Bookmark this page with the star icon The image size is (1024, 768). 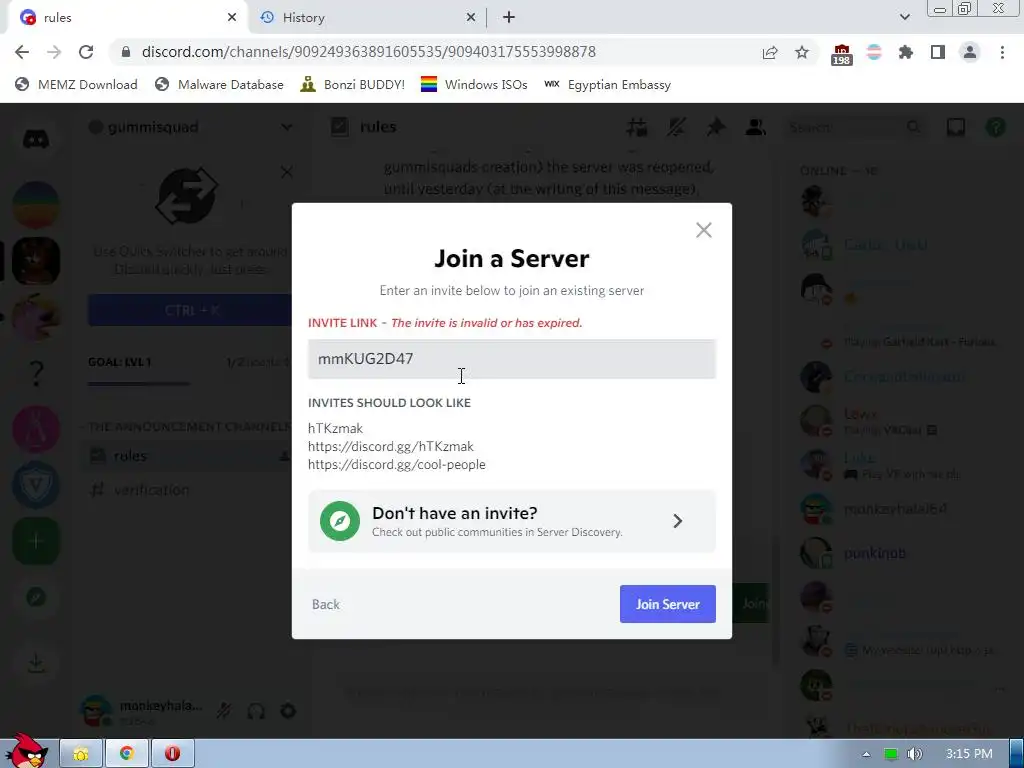pyautogui.click(x=802, y=52)
